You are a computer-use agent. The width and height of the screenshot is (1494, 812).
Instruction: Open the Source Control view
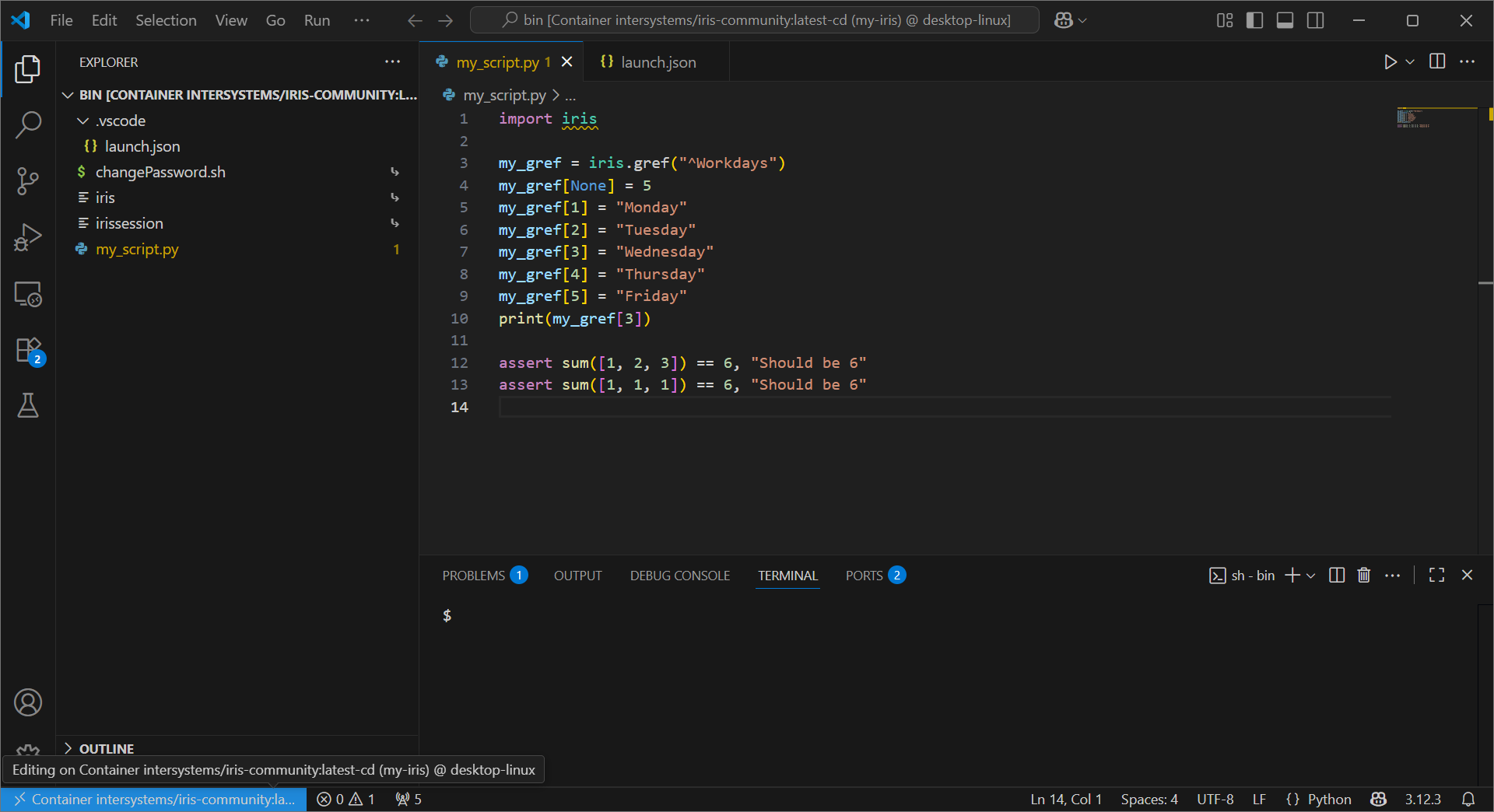pos(28,180)
